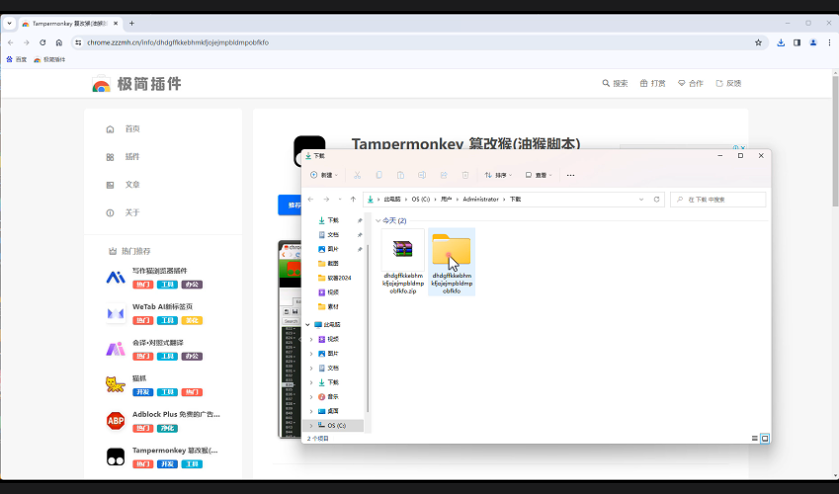This screenshot has width=839, height=494.
Task: Open the 新建 (New) dropdown
Action: [x=324, y=175]
